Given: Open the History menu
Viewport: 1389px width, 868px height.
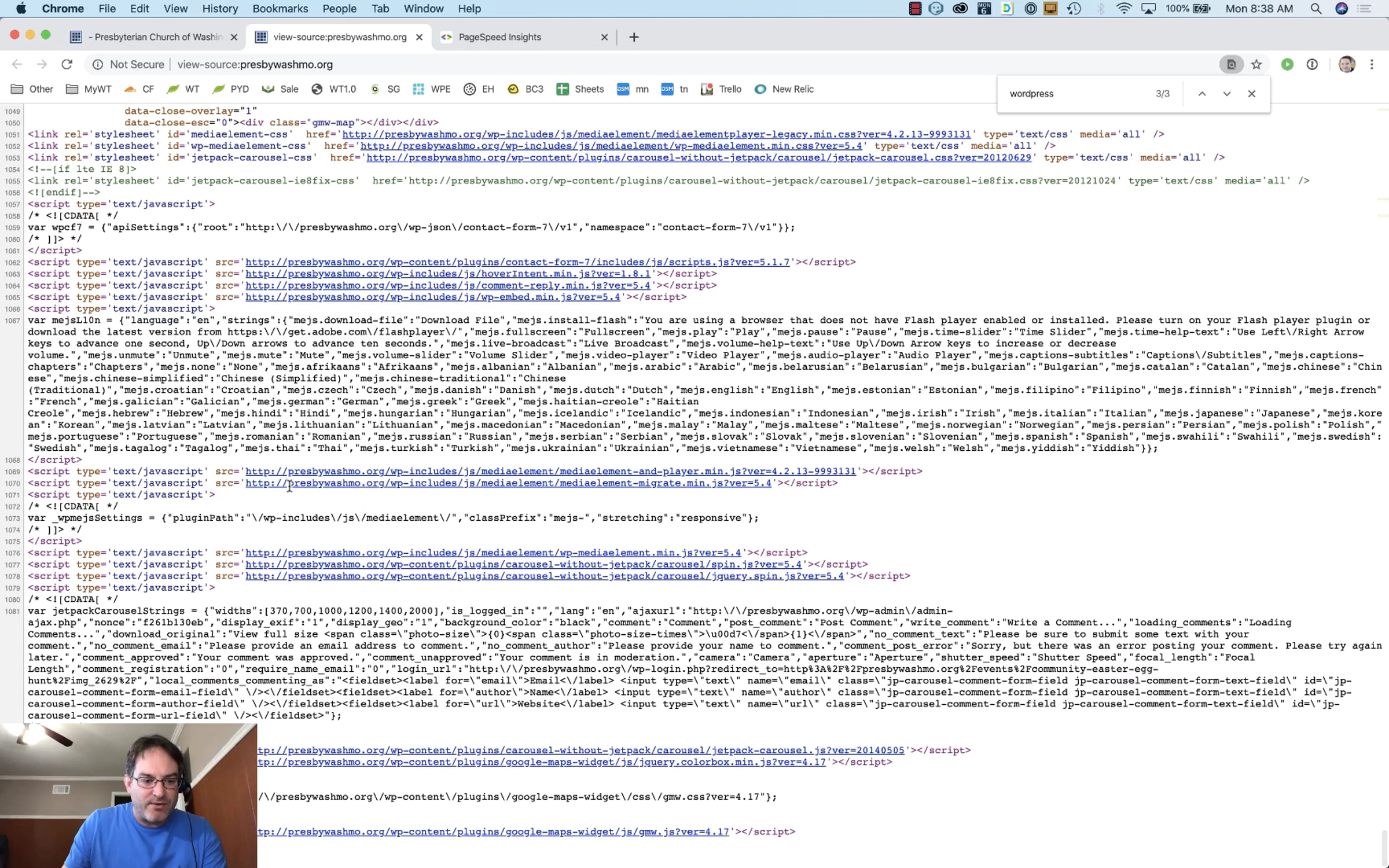Looking at the screenshot, I should click(x=220, y=9).
